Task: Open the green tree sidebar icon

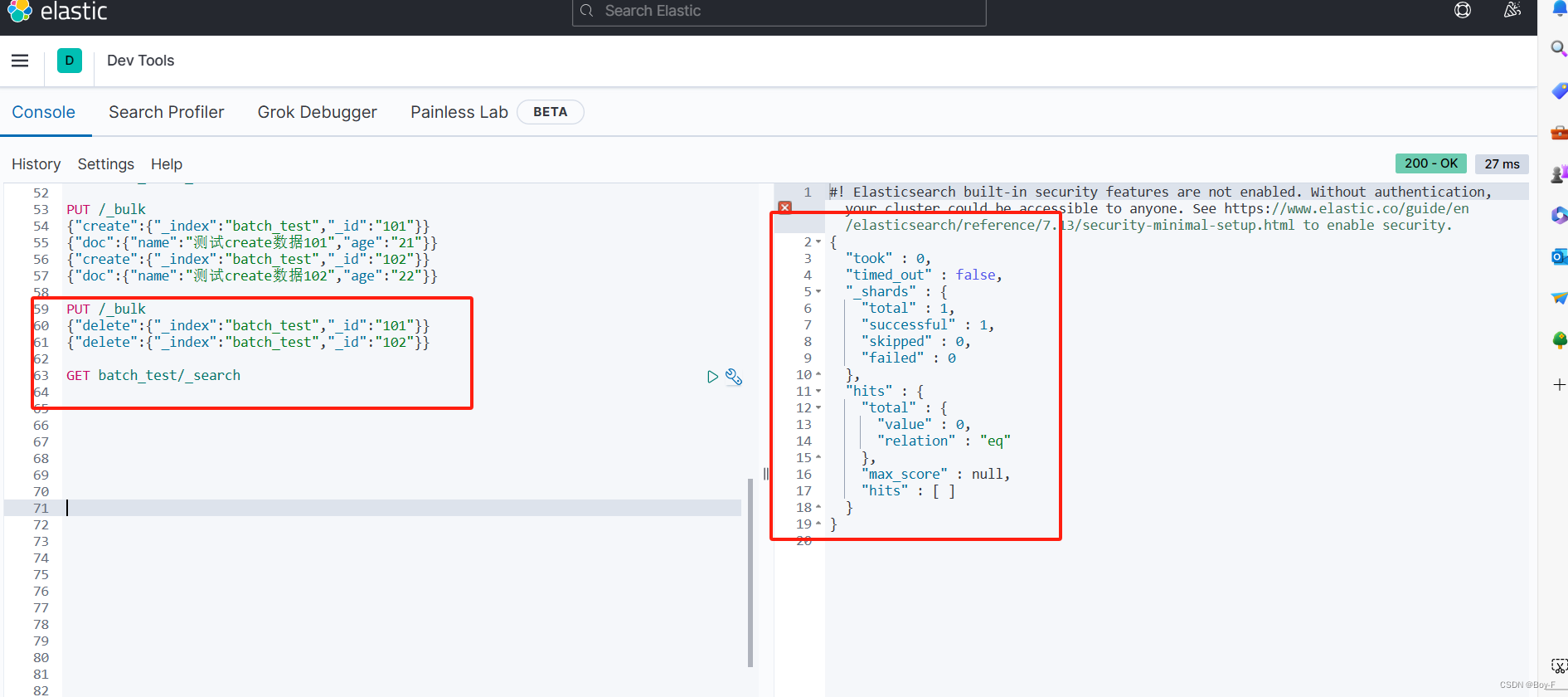Action: (x=1559, y=340)
